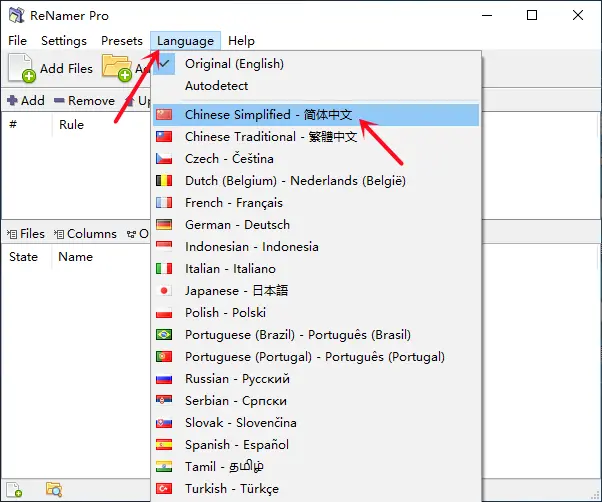Select Czech - Čeština language
The height and width of the screenshot is (502, 602).
[x=316, y=159]
